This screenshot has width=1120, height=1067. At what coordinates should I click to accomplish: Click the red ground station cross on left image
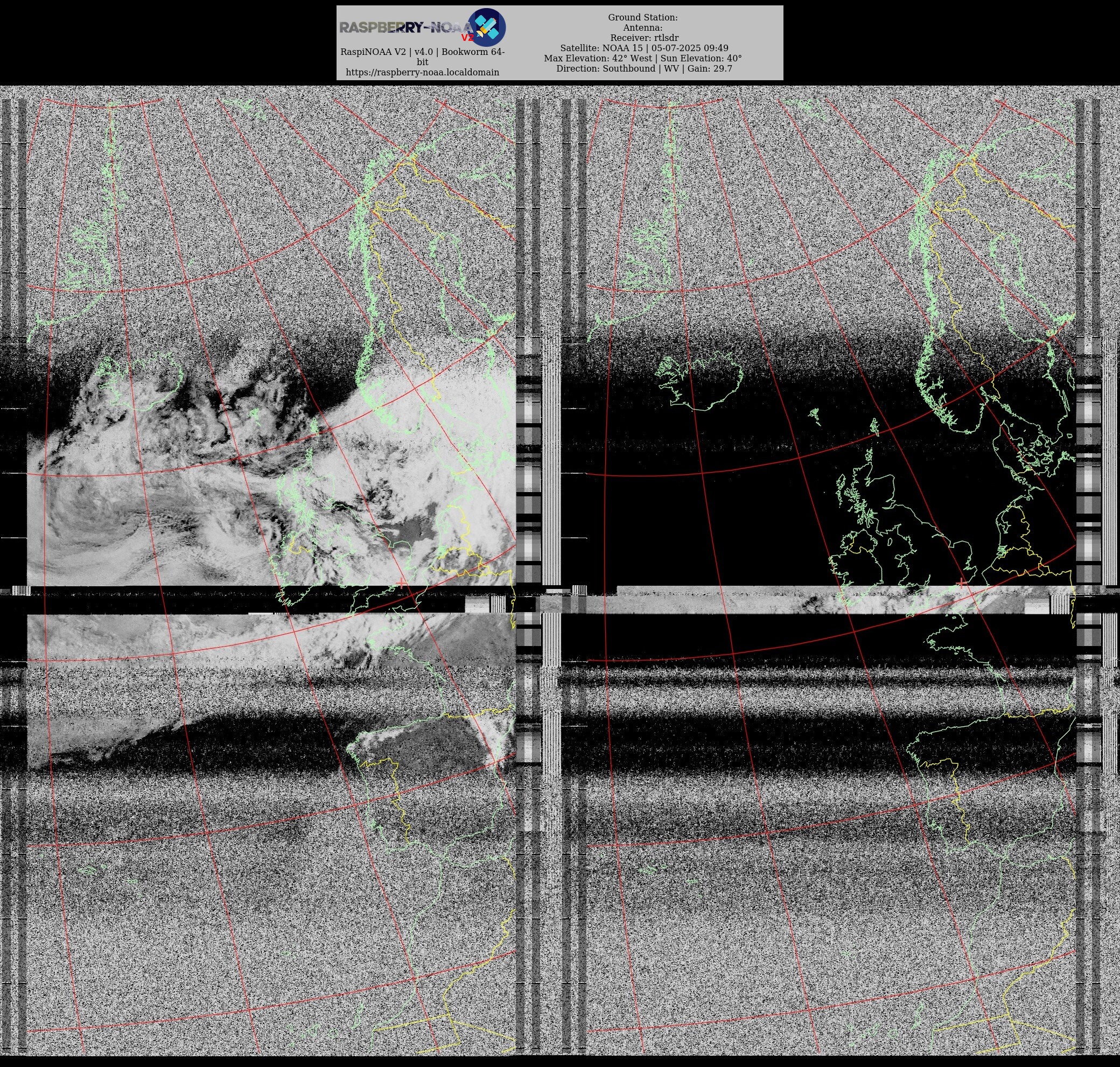click(402, 583)
